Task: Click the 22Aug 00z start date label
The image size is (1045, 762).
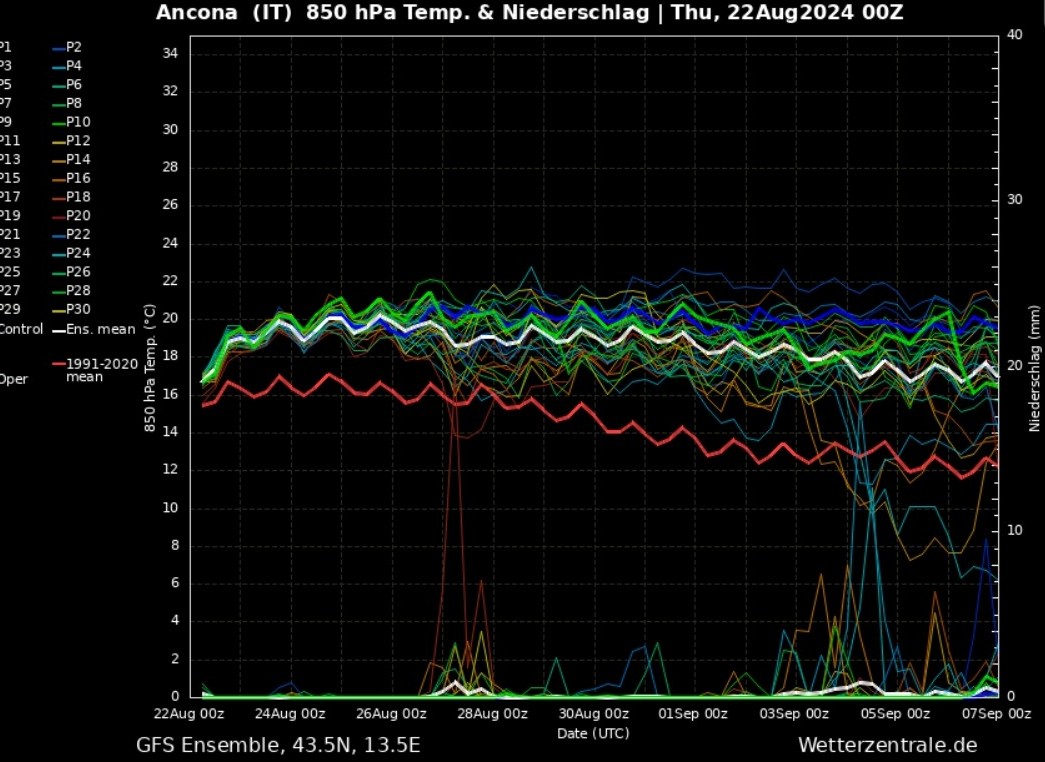Action: 188,714
